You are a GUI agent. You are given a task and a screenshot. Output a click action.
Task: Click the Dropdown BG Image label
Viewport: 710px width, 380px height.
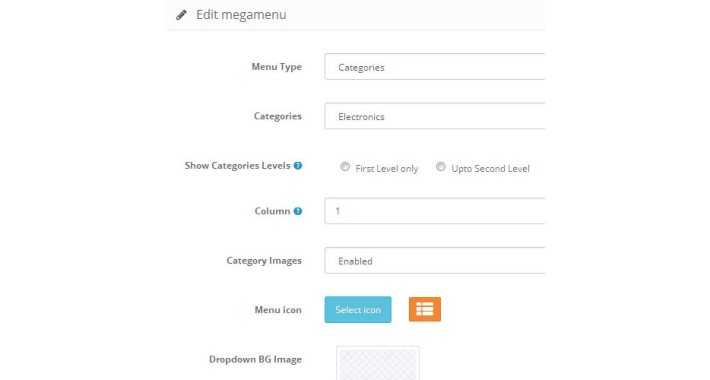tap(255, 360)
